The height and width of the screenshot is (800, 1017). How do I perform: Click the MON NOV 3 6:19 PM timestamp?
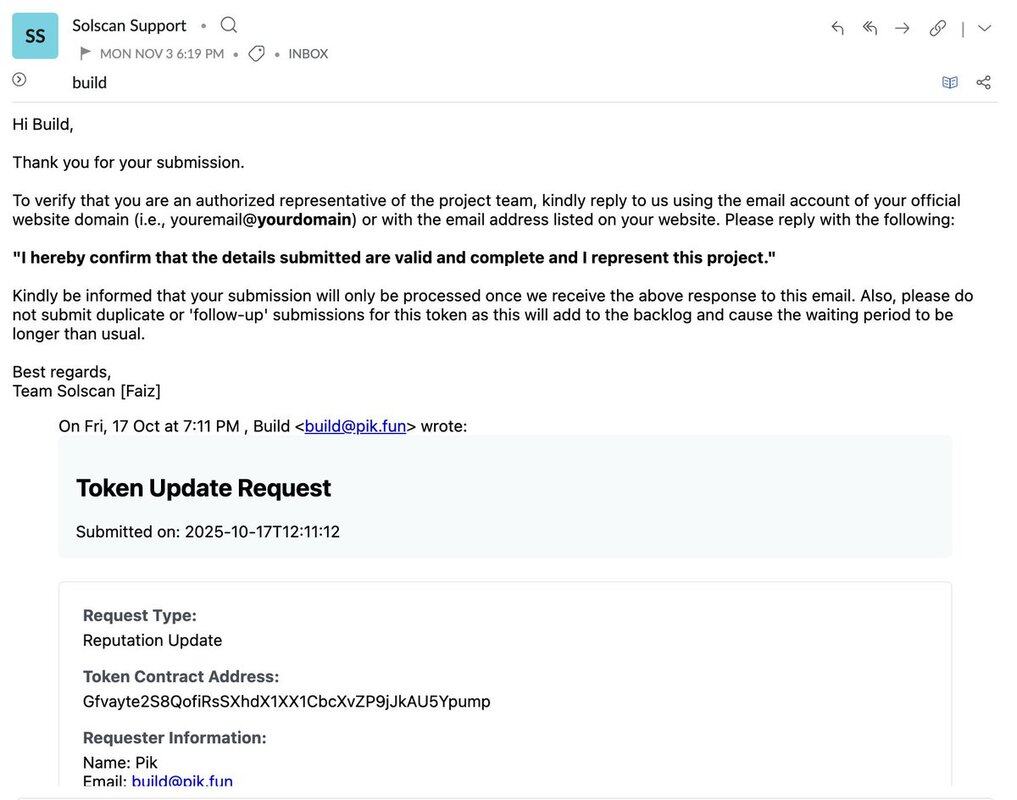161,54
